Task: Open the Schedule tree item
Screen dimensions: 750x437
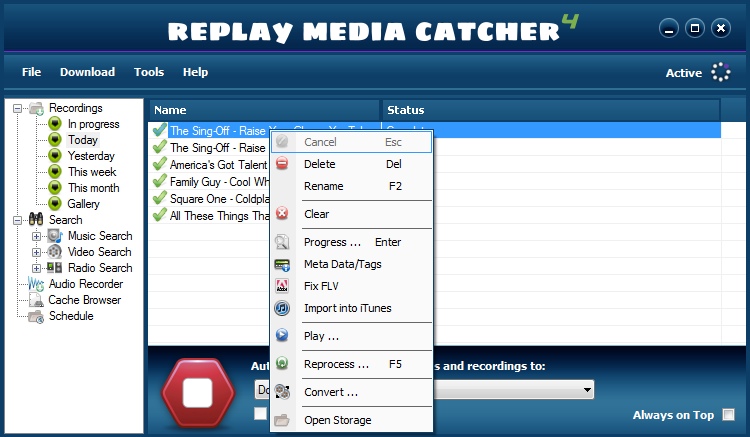Action: [x=71, y=316]
